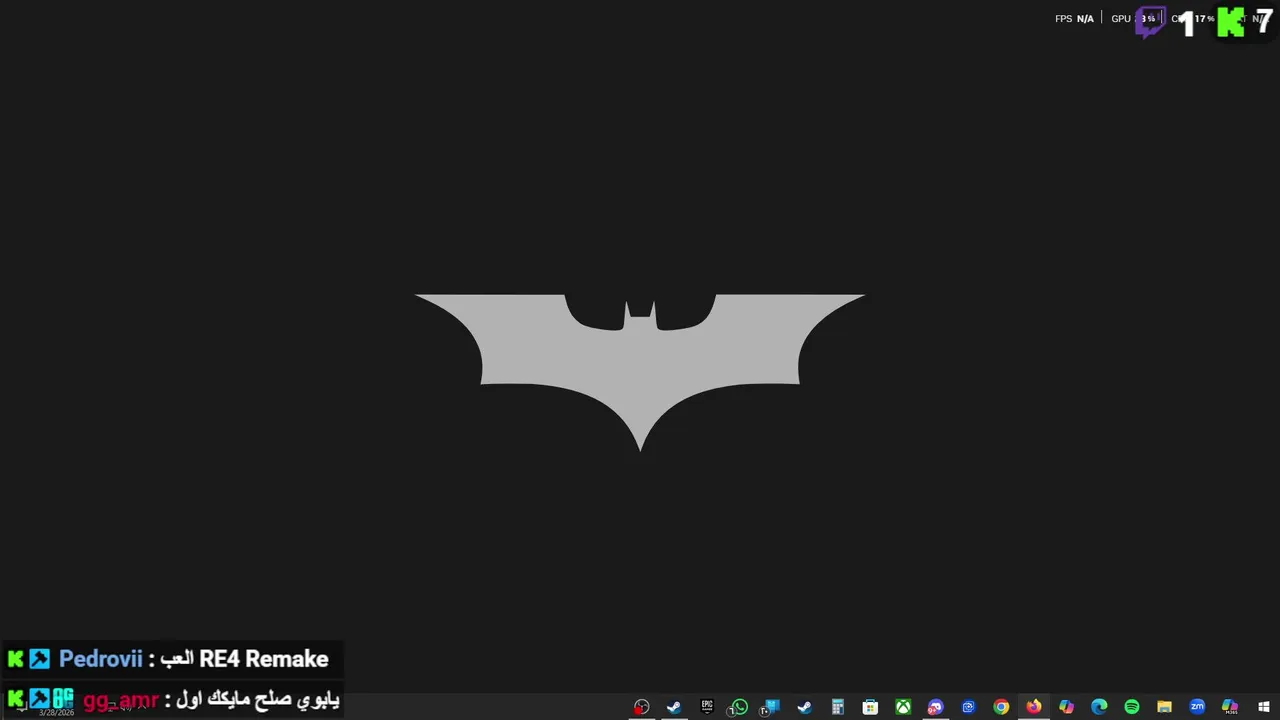Open File Explorer from the taskbar
Screen dimensions: 1280x720
tap(1164, 707)
